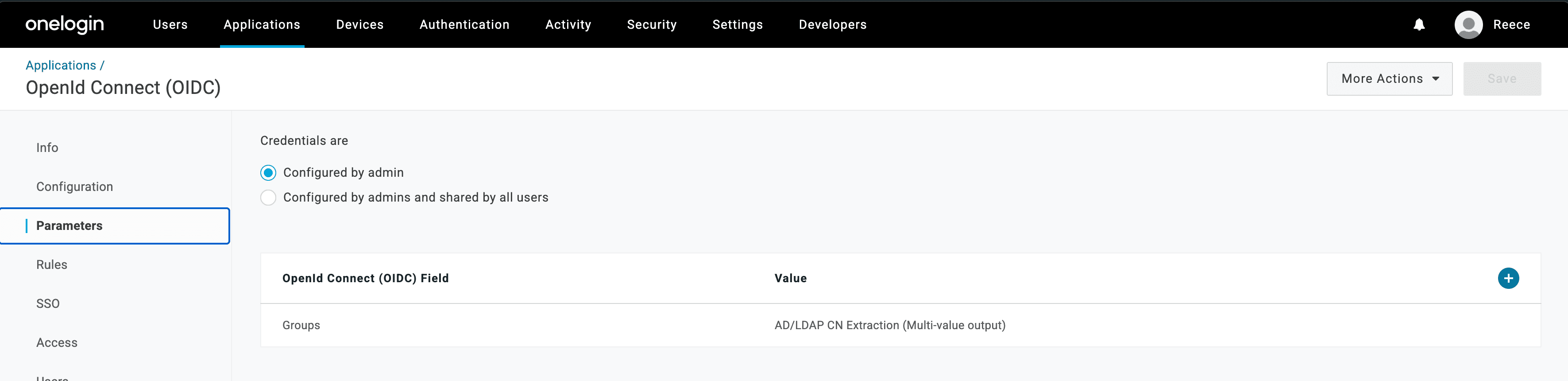Click the user avatar icon
1568x381 pixels.
1468,24
